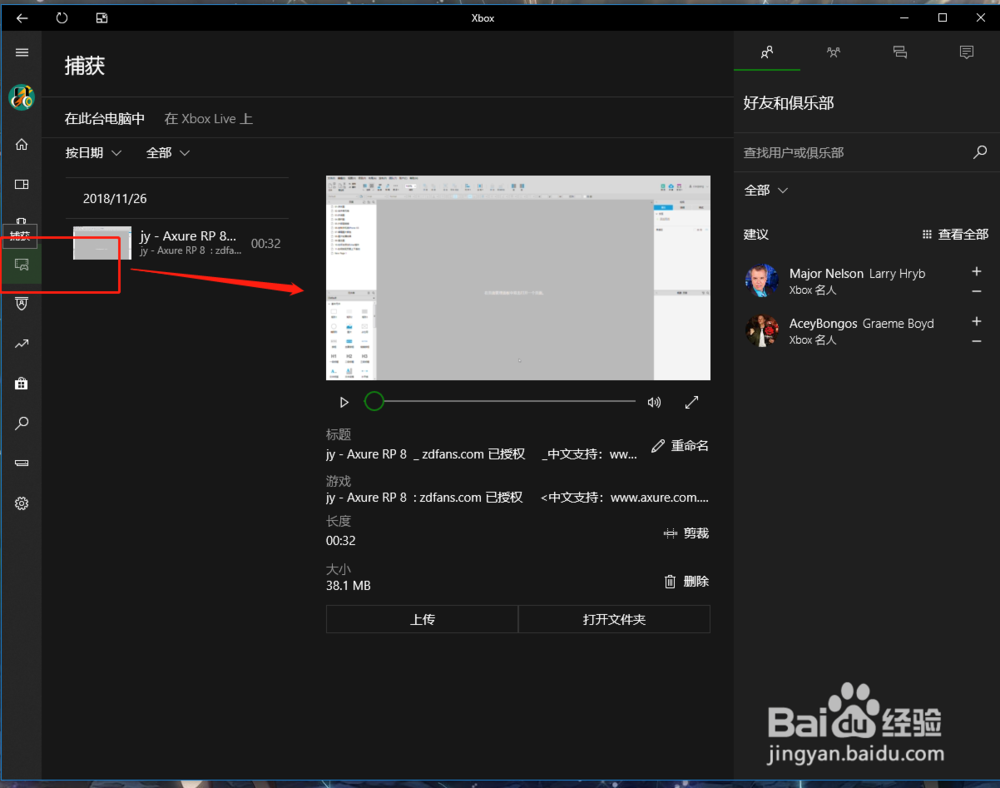Click 剪裁 to trim the clip

tap(686, 533)
